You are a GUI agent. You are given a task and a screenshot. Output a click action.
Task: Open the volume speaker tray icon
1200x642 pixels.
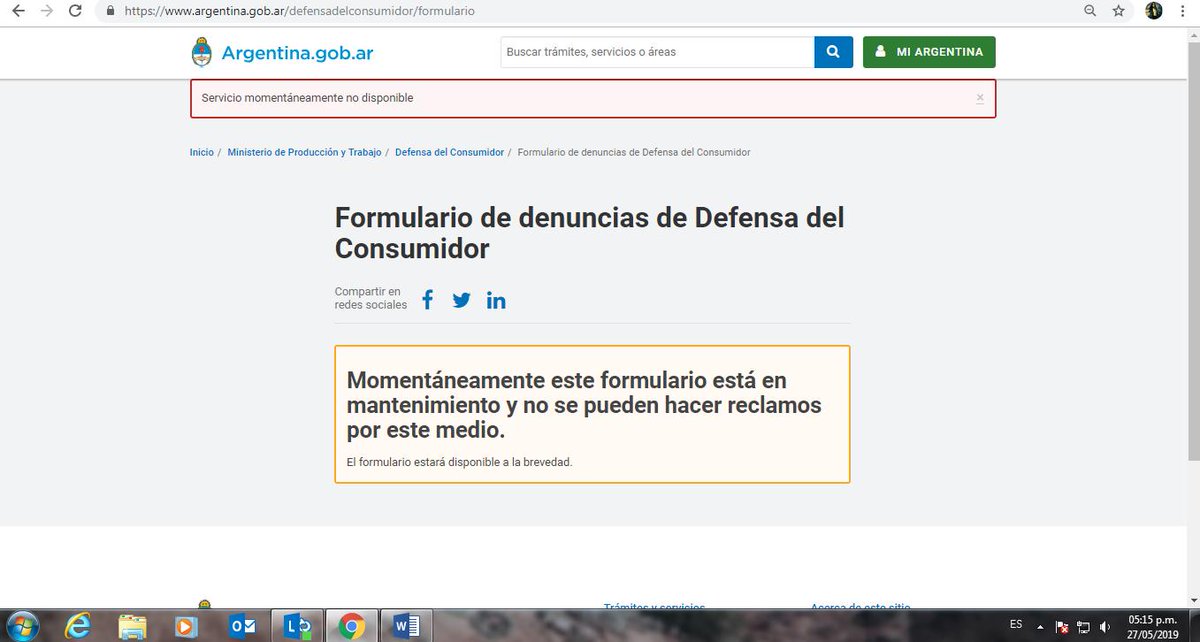tap(1105, 626)
